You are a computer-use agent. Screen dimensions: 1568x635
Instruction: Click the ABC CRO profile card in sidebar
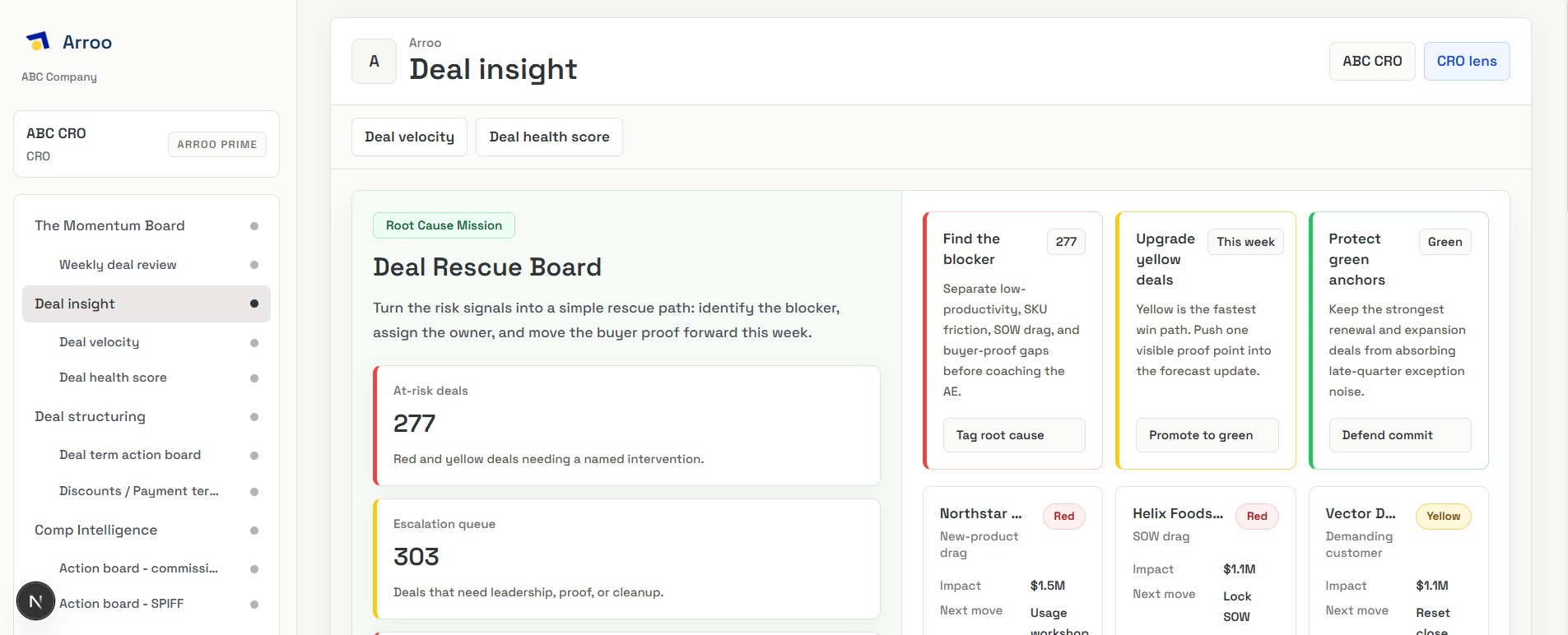[x=147, y=144]
